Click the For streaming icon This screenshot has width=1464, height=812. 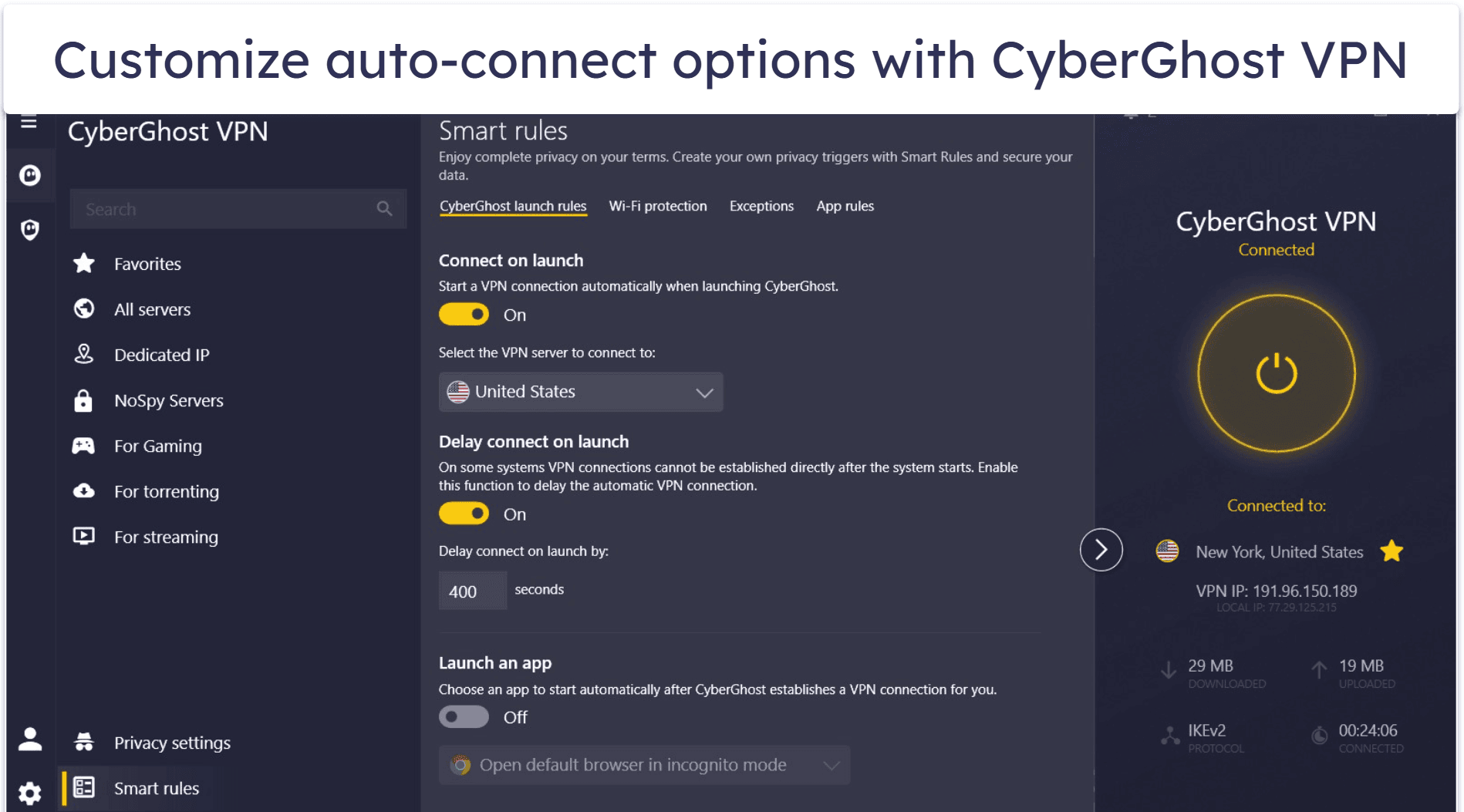83,536
